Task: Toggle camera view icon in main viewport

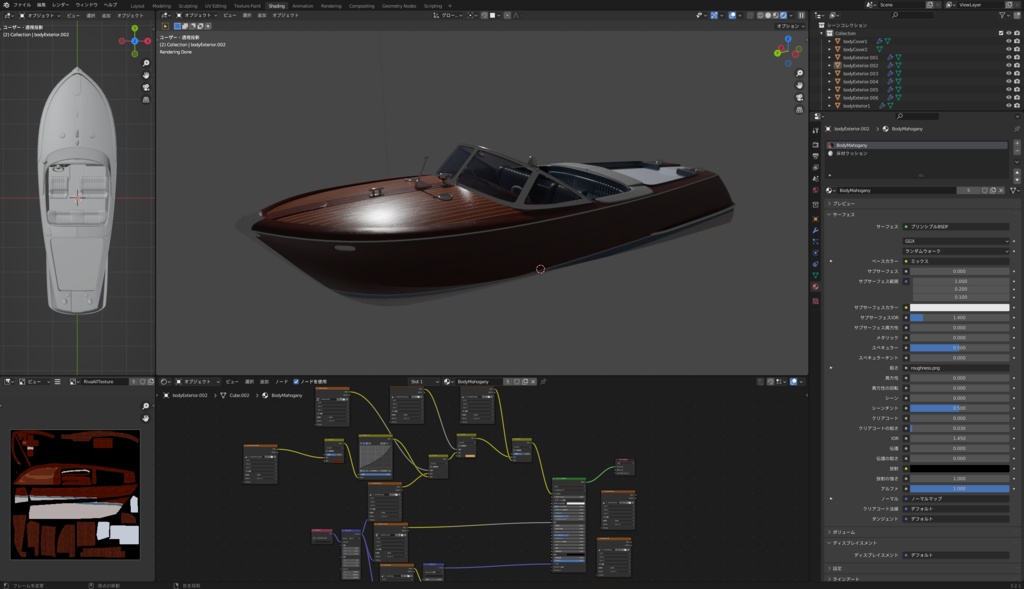Action: pos(799,98)
